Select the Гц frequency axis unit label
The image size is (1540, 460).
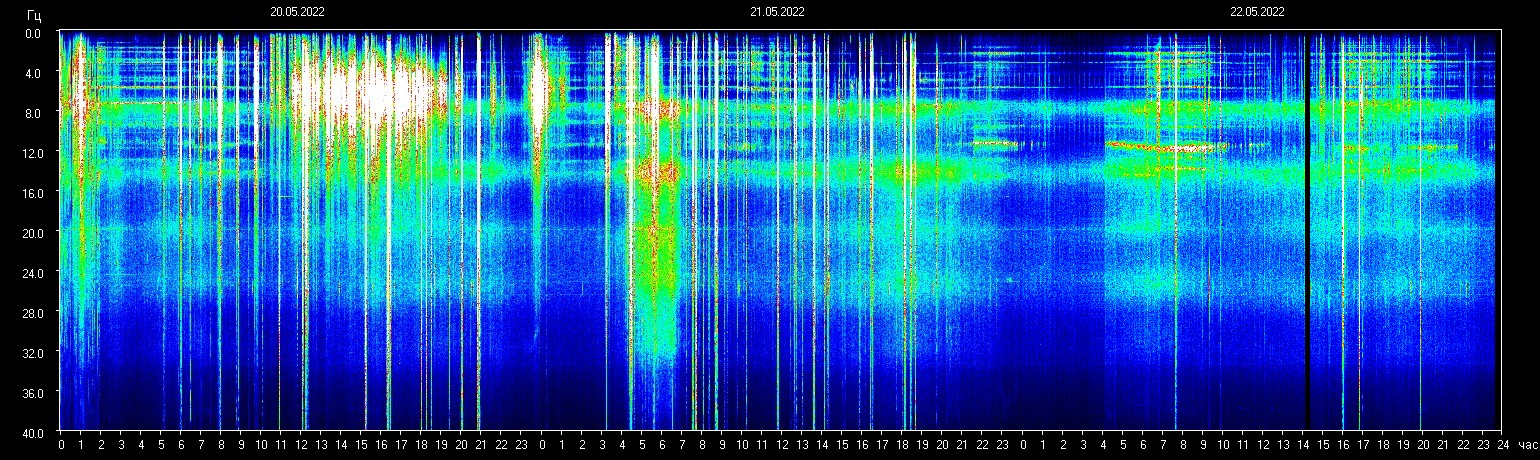click(34, 14)
